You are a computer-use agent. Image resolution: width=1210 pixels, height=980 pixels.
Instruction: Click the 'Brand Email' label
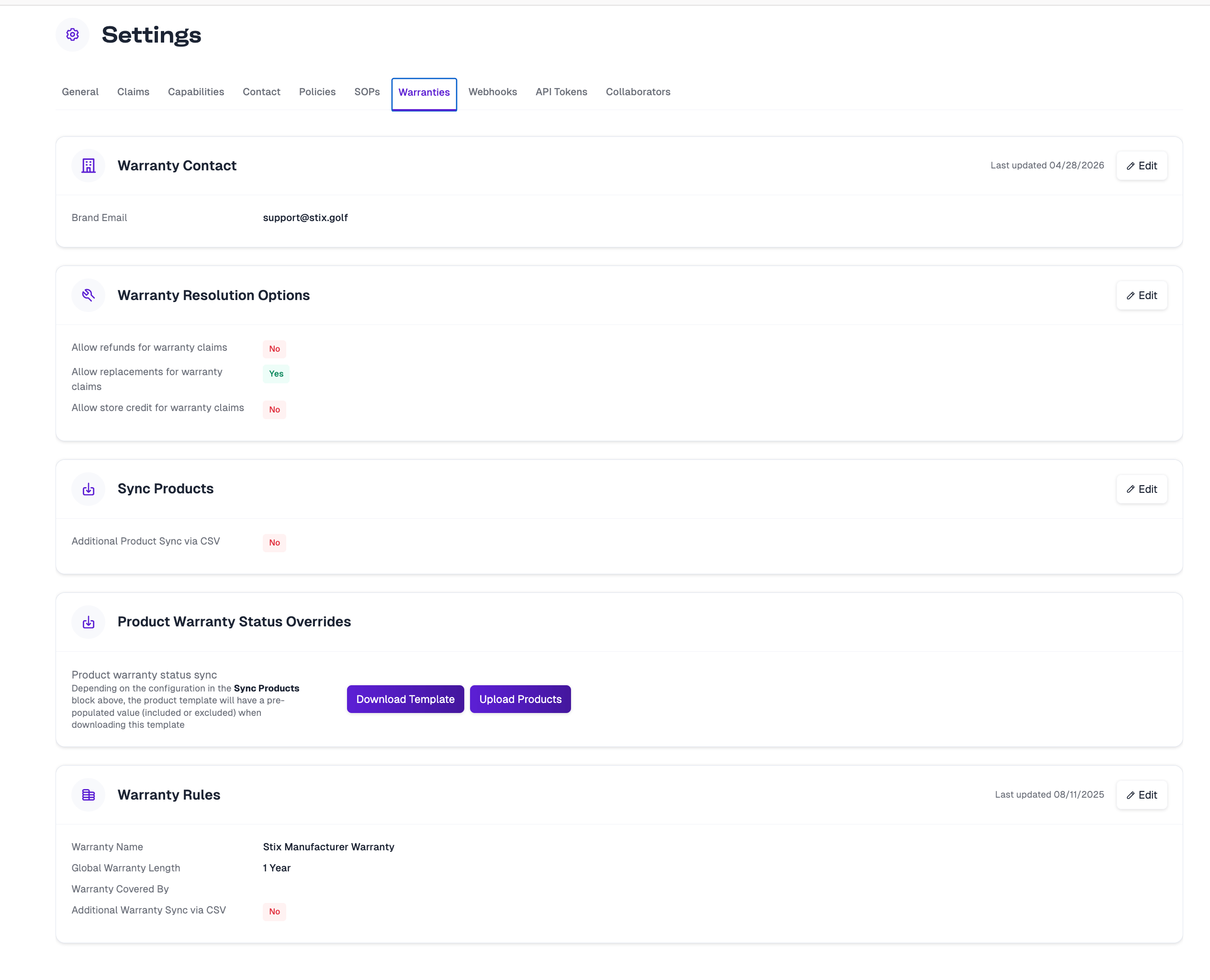[100, 218]
